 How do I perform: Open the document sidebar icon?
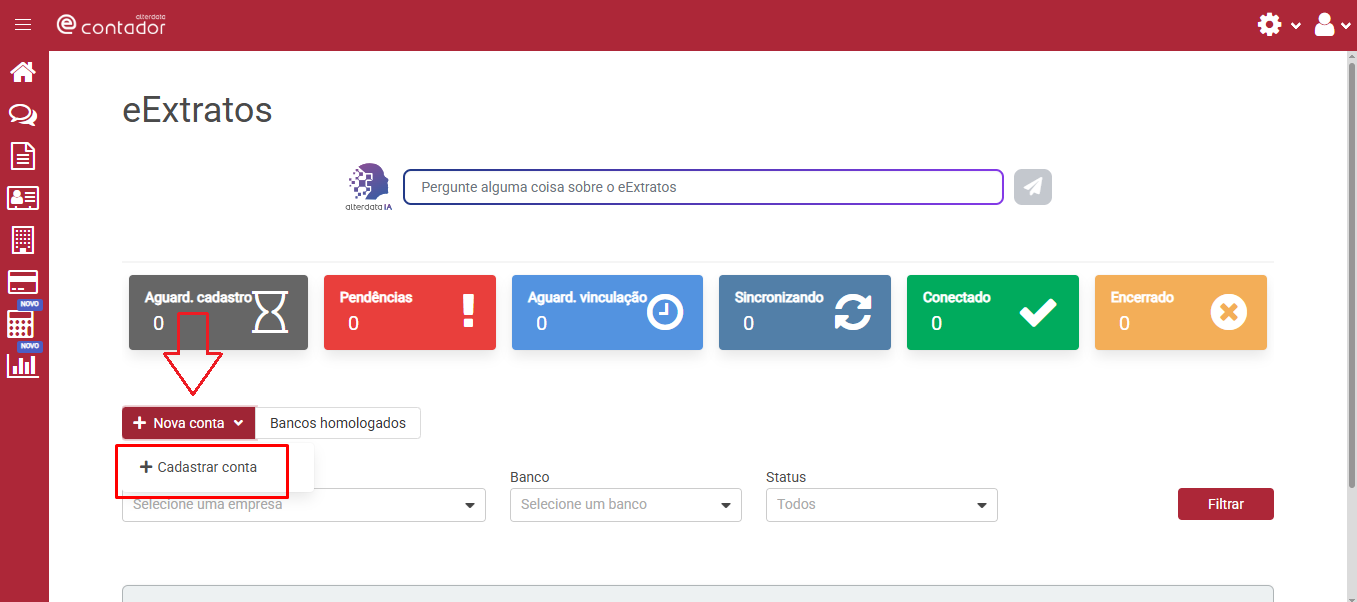point(23,156)
